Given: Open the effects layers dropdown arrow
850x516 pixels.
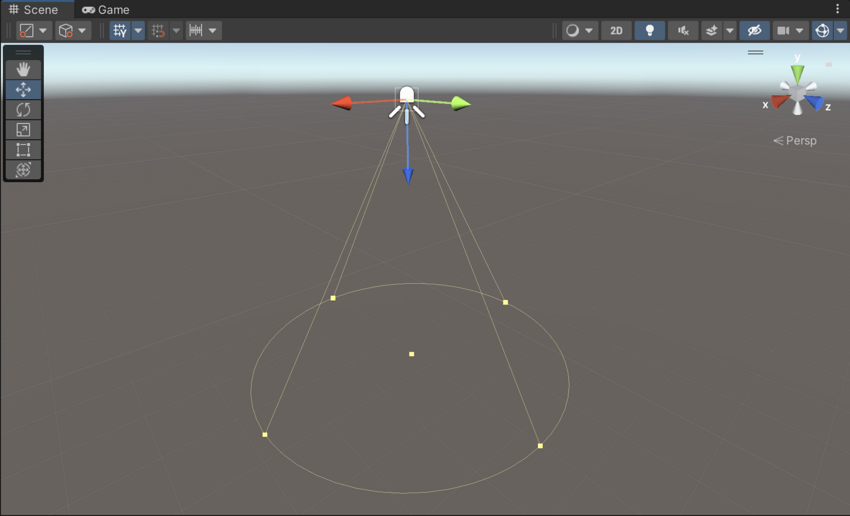Looking at the screenshot, I should click(730, 31).
